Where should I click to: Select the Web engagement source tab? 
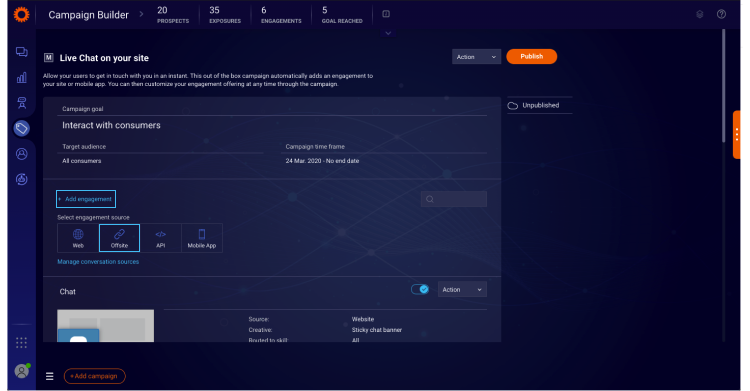[x=78, y=238]
